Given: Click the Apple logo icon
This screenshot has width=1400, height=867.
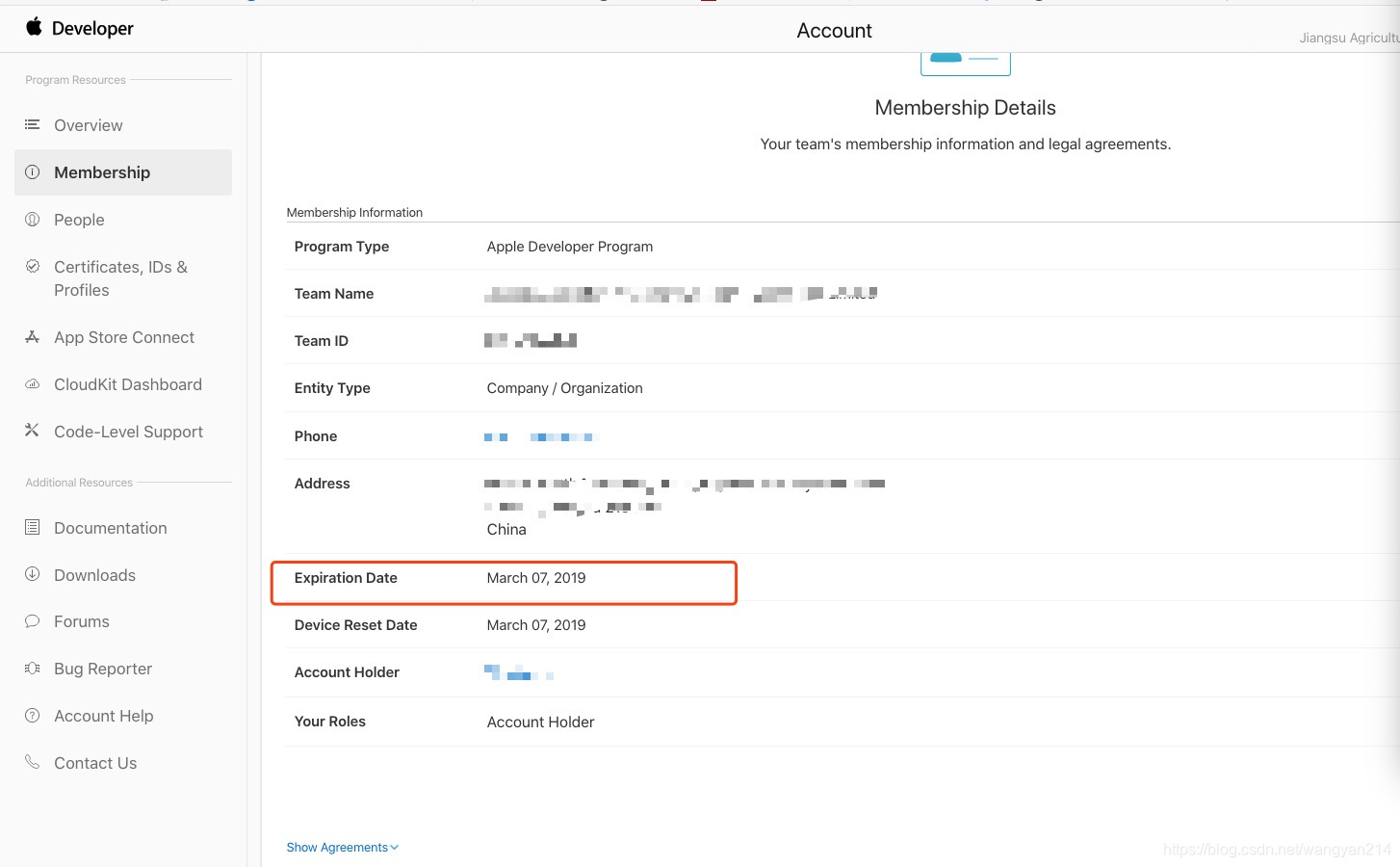Looking at the screenshot, I should click(x=34, y=27).
